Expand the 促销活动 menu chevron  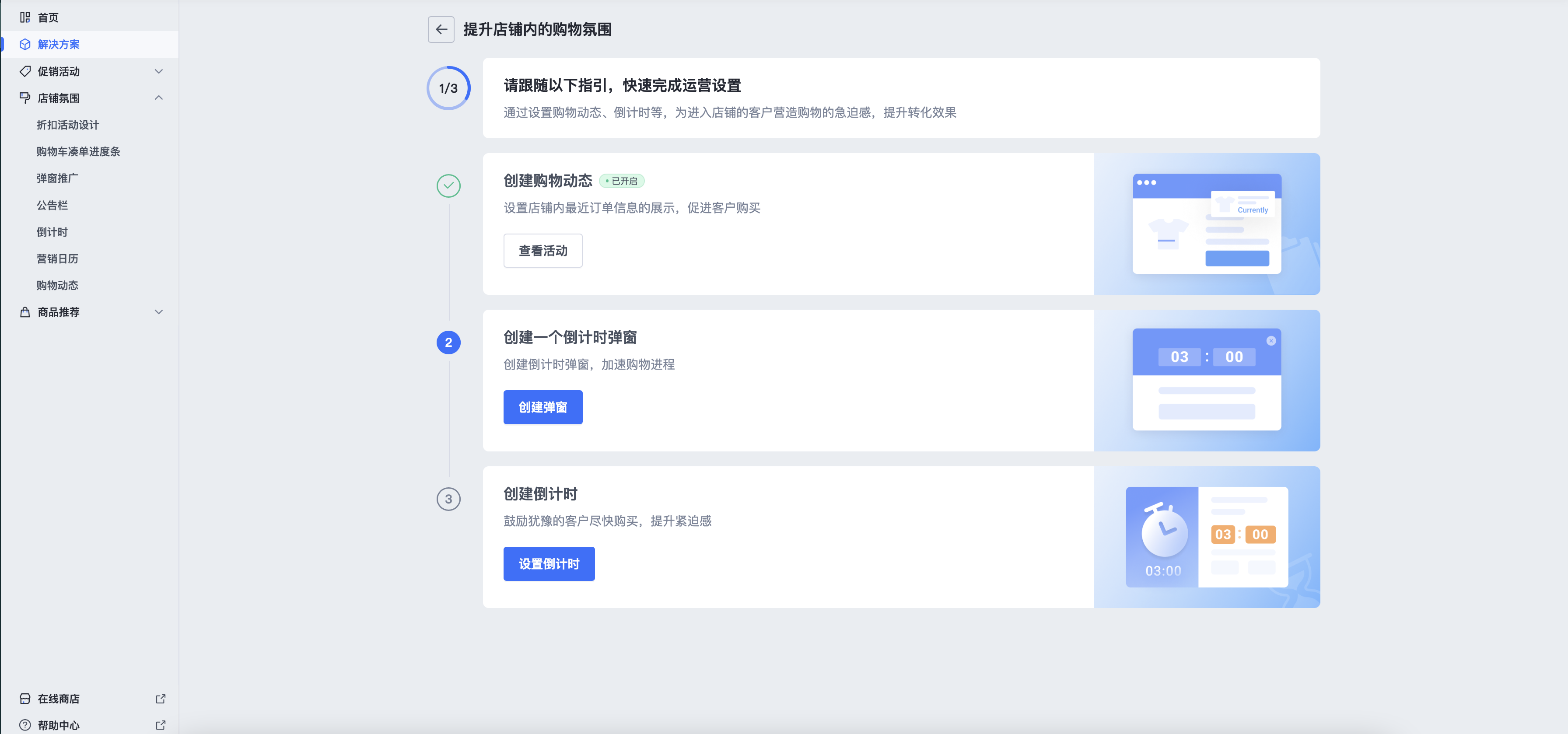[x=158, y=71]
